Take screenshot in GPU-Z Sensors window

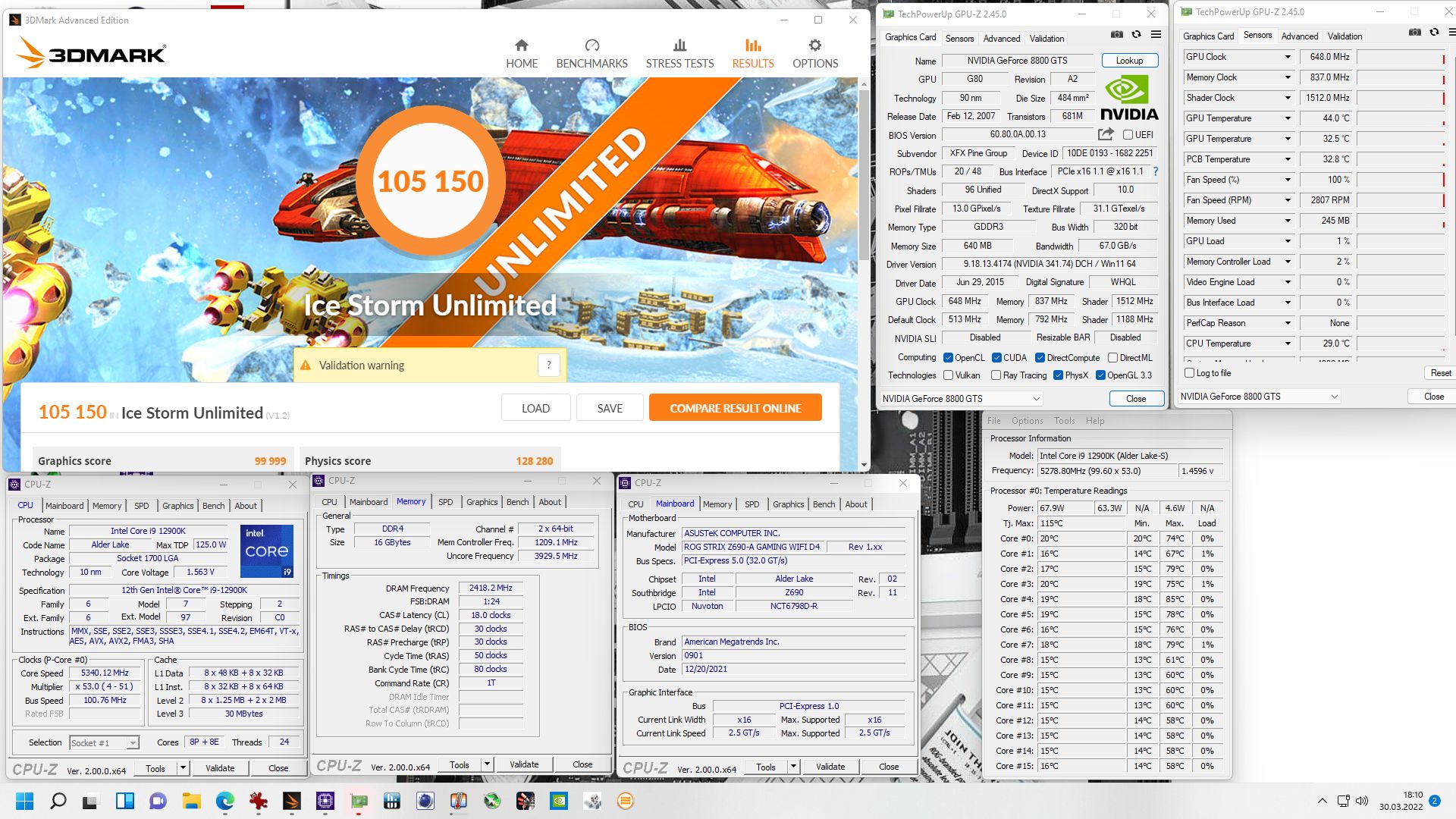1415,32
